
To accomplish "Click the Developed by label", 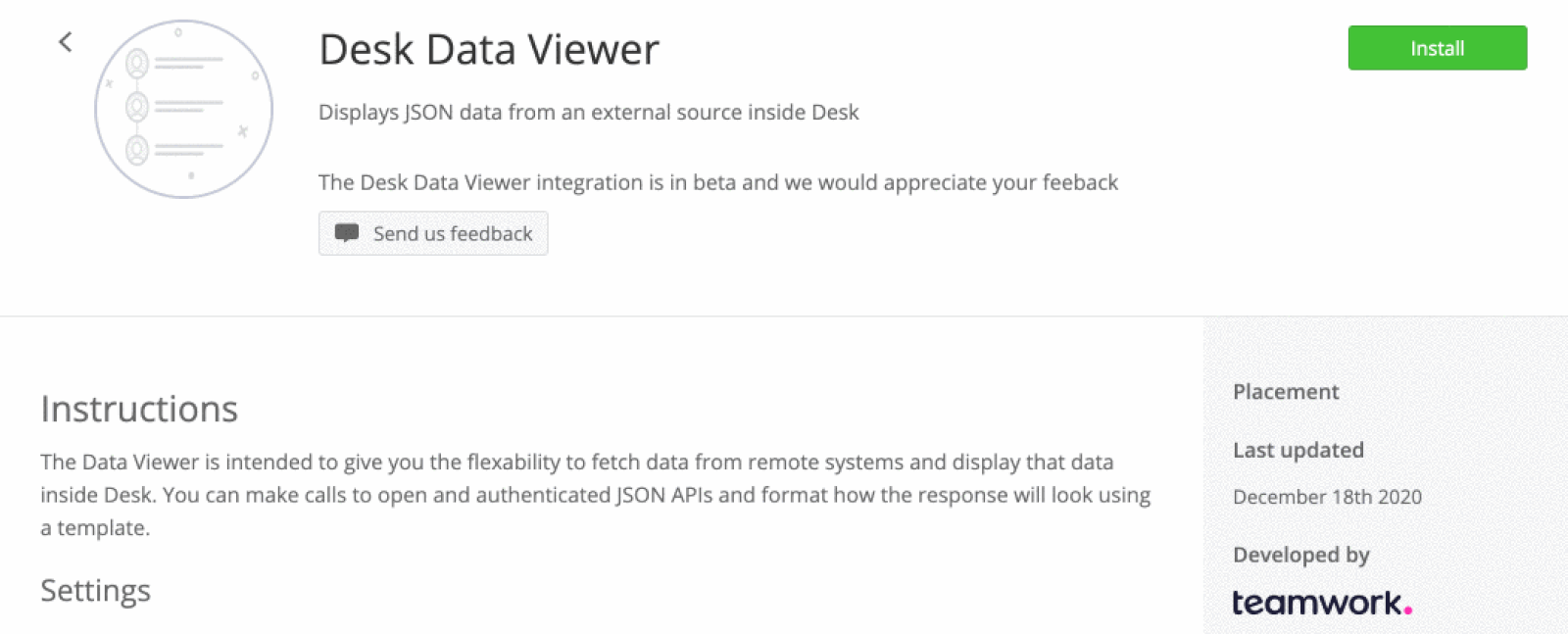I will click(x=1300, y=555).
